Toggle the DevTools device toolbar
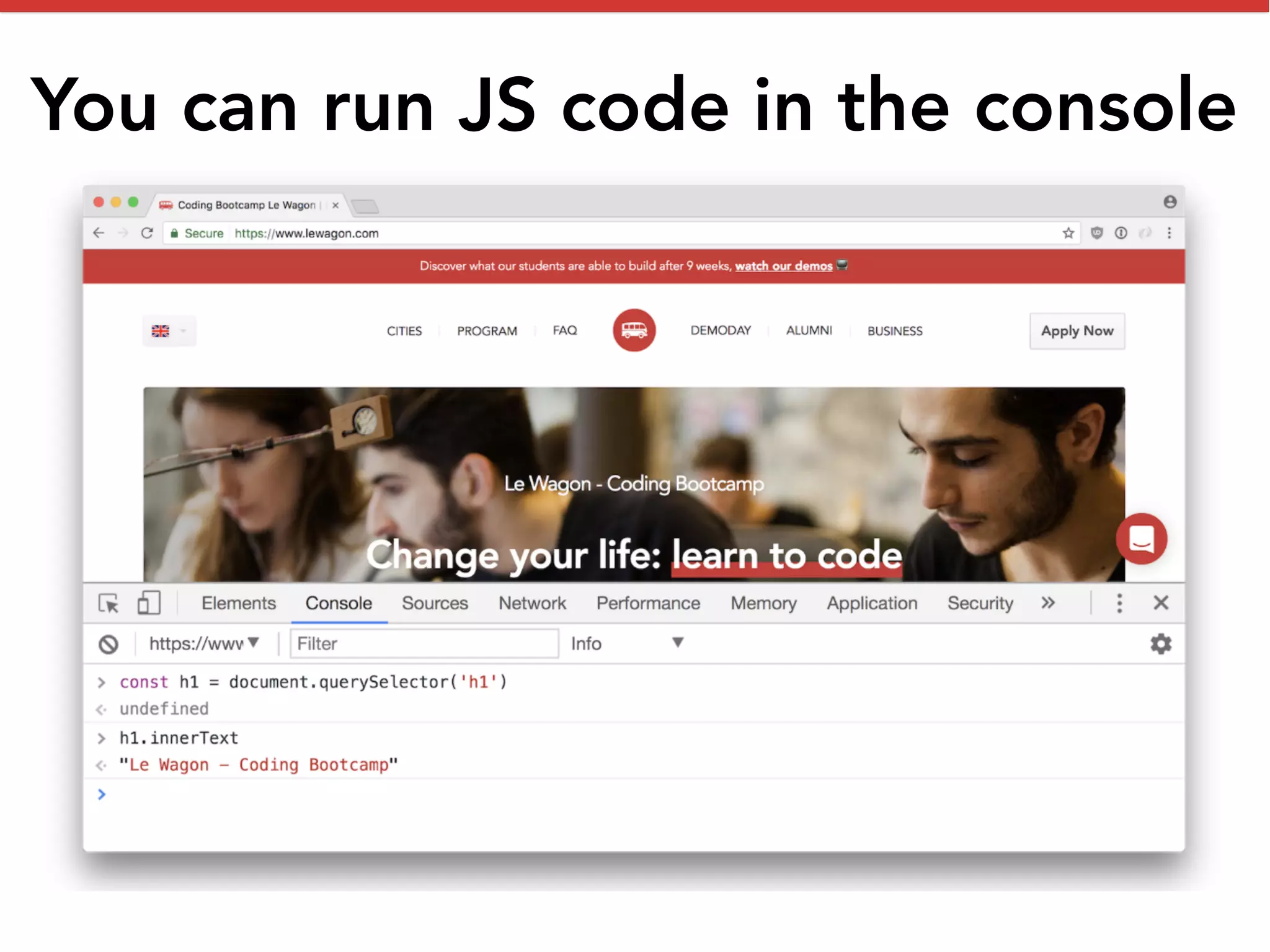Viewport: 1270px width, 952px height. point(149,602)
